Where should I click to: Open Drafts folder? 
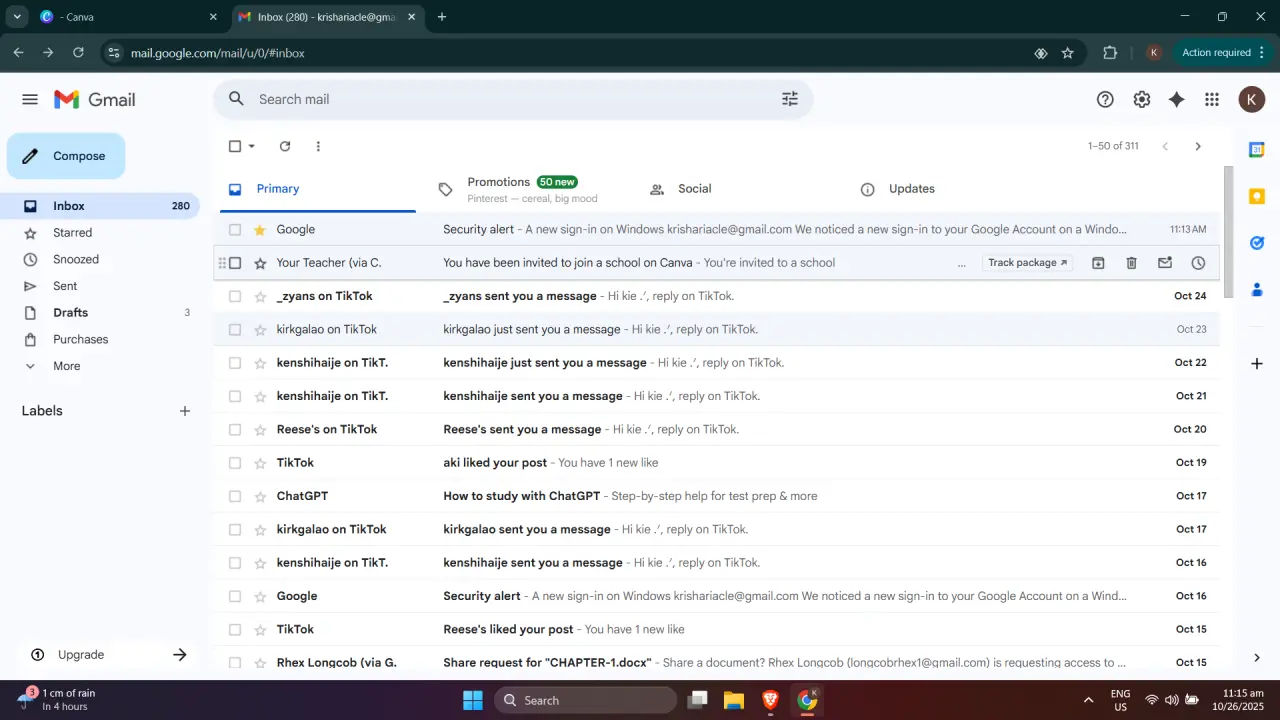click(x=70, y=313)
